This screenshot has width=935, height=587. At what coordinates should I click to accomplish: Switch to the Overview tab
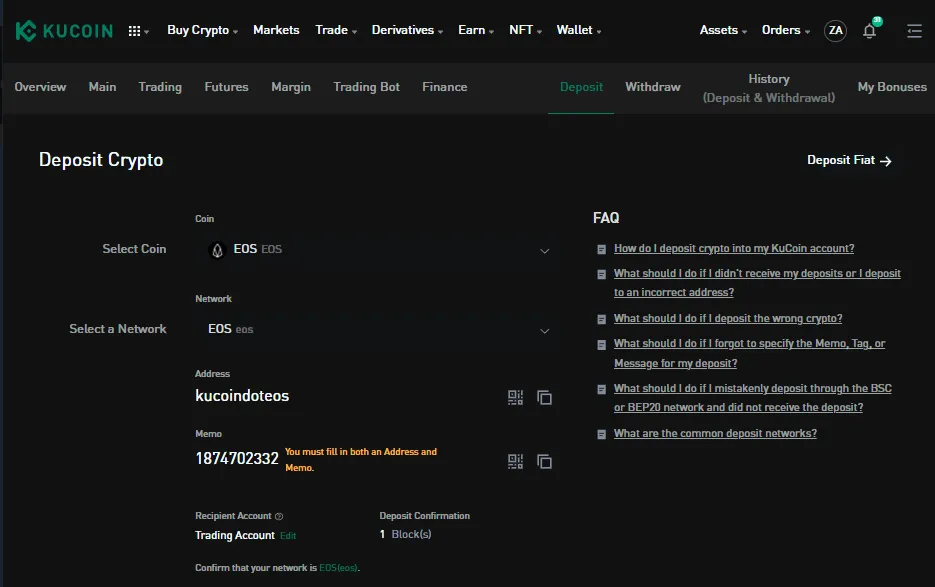tap(40, 87)
